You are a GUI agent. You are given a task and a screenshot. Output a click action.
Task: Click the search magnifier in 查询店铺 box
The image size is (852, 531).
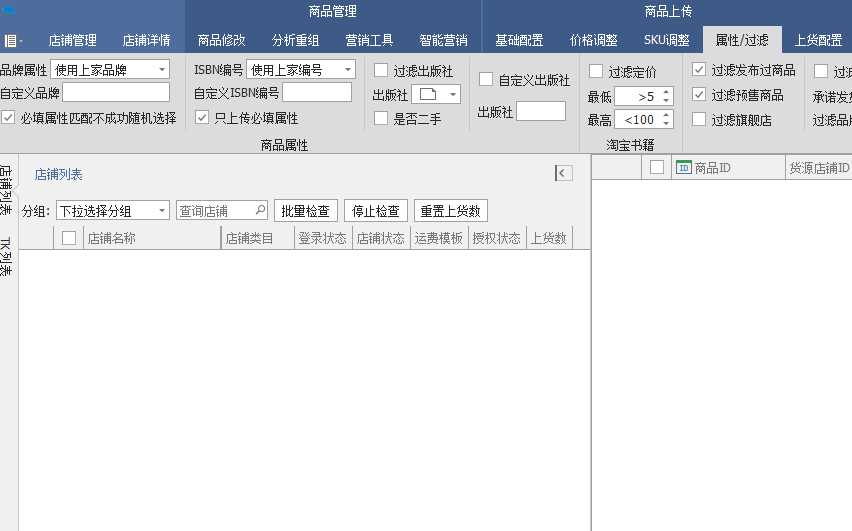(261, 210)
